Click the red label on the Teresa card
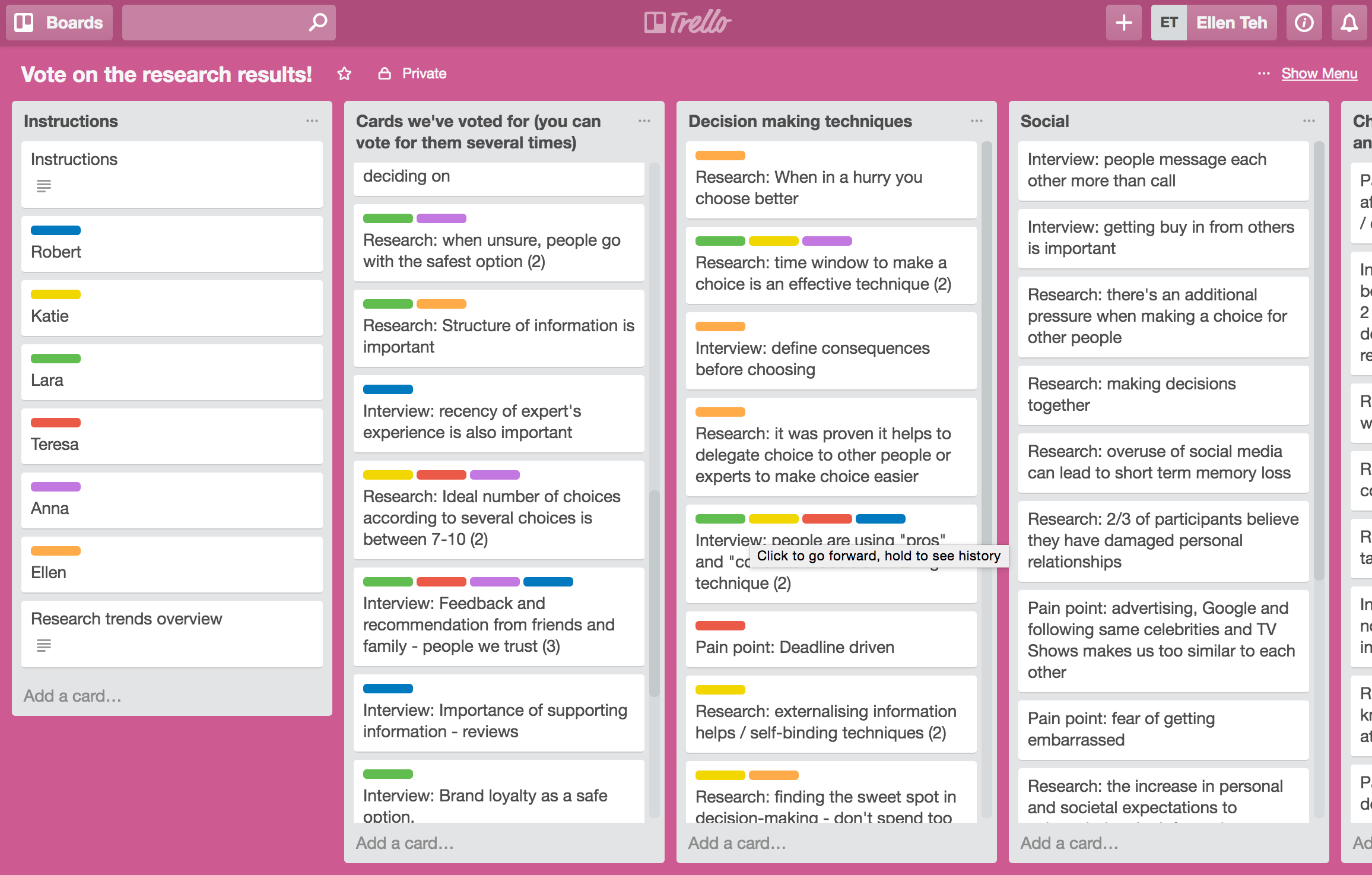 56,423
